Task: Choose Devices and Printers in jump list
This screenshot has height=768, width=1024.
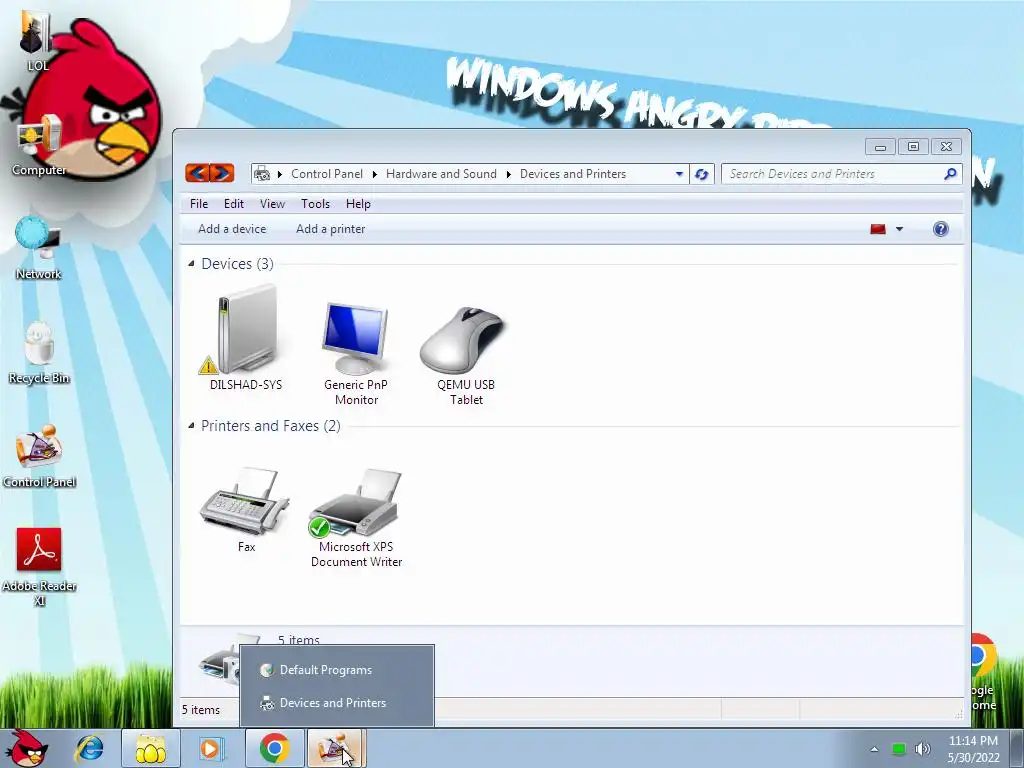Action: click(x=337, y=703)
